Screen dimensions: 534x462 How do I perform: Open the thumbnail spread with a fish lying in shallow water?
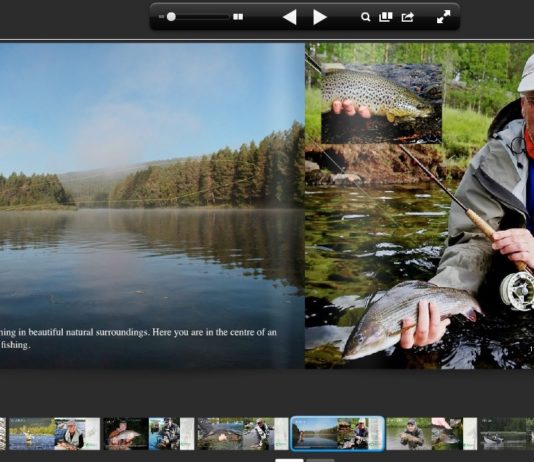(243, 434)
